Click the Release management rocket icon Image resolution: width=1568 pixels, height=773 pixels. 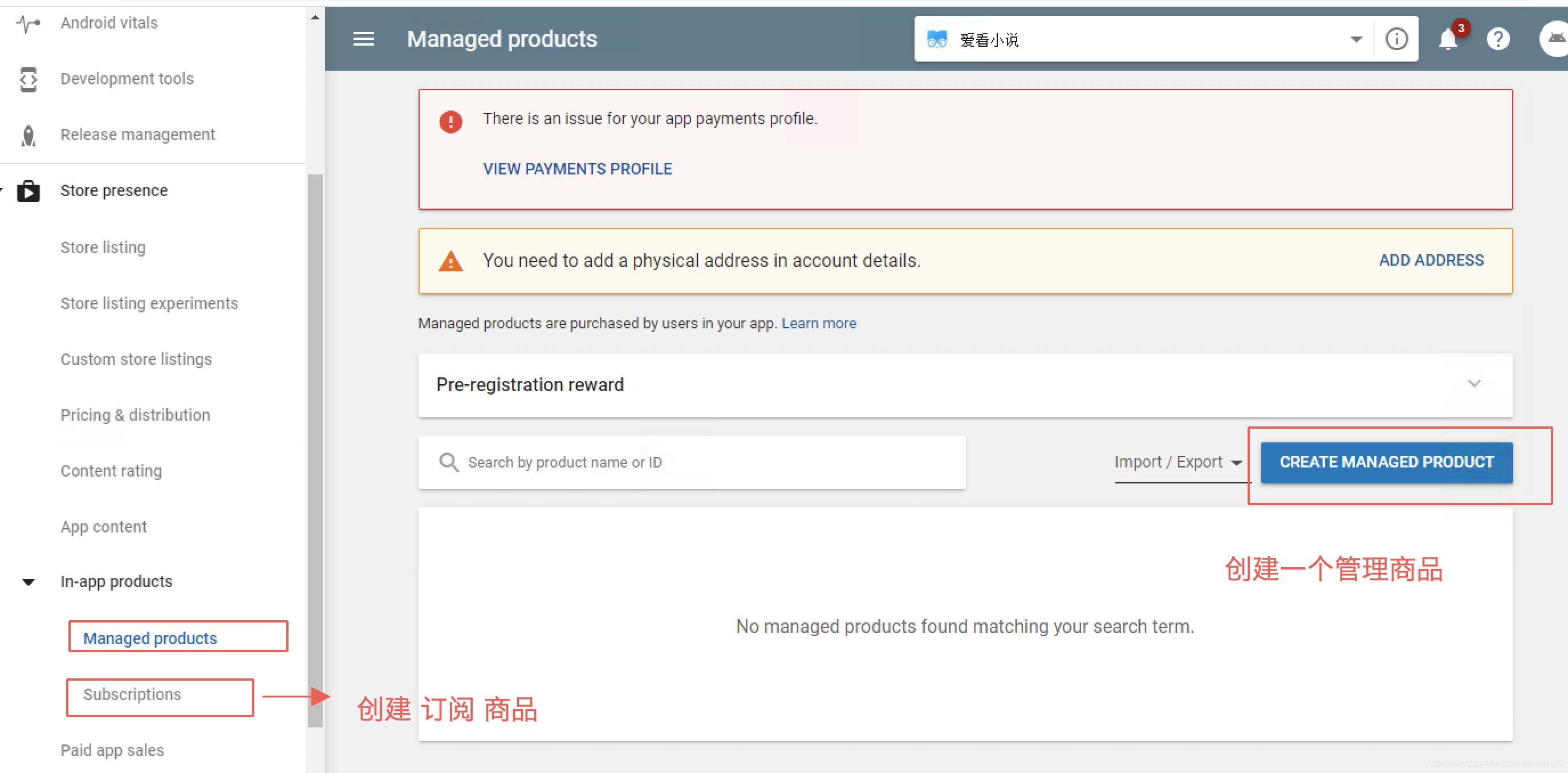pyautogui.click(x=28, y=135)
